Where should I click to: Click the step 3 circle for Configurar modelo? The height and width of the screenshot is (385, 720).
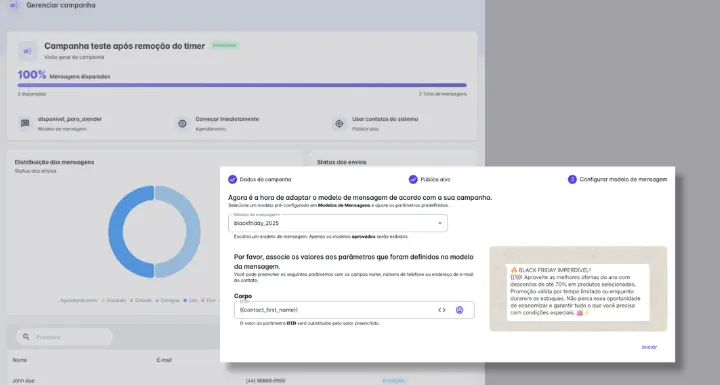click(572, 179)
